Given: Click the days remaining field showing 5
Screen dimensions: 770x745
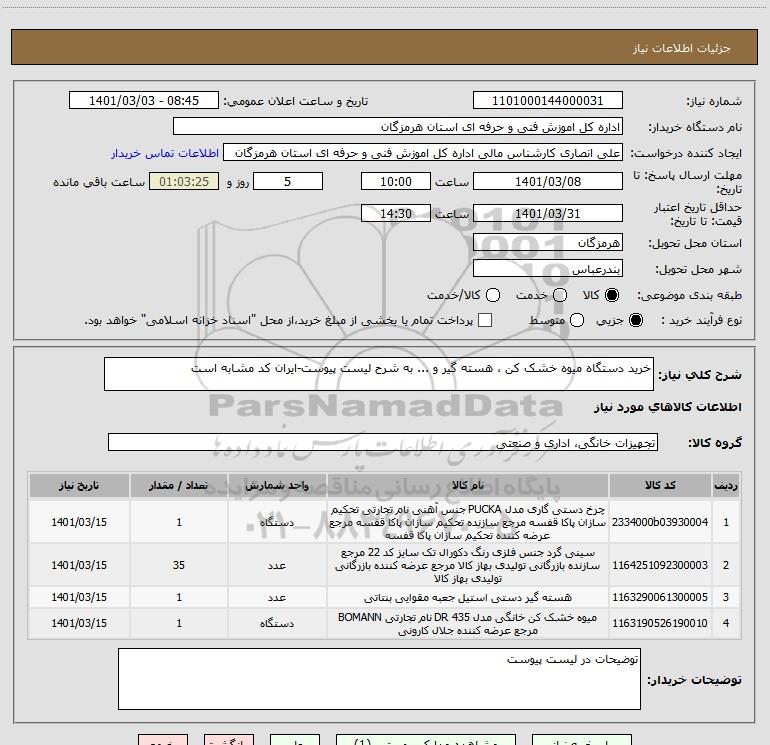Looking at the screenshot, I should pyautogui.click(x=288, y=182).
